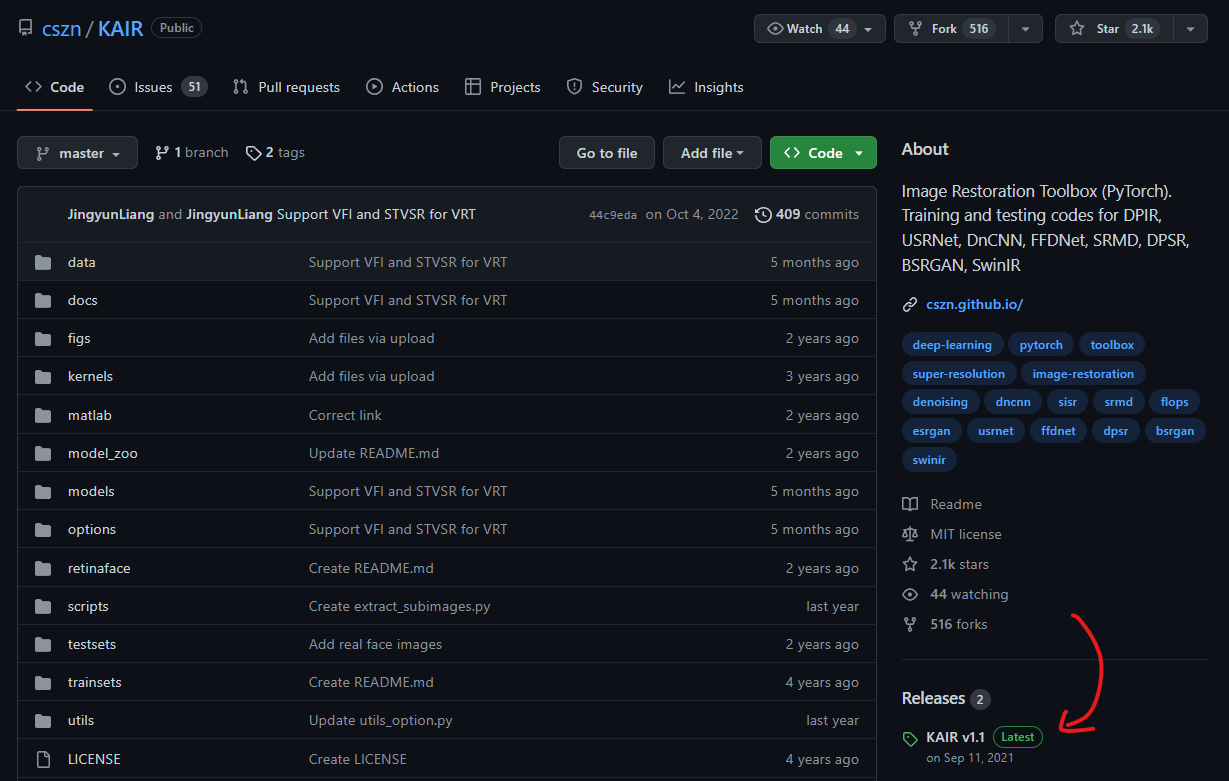Image resolution: width=1229 pixels, height=781 pixels.
Task: Click the scale icon beside MIT license
Action: [910, 534]
